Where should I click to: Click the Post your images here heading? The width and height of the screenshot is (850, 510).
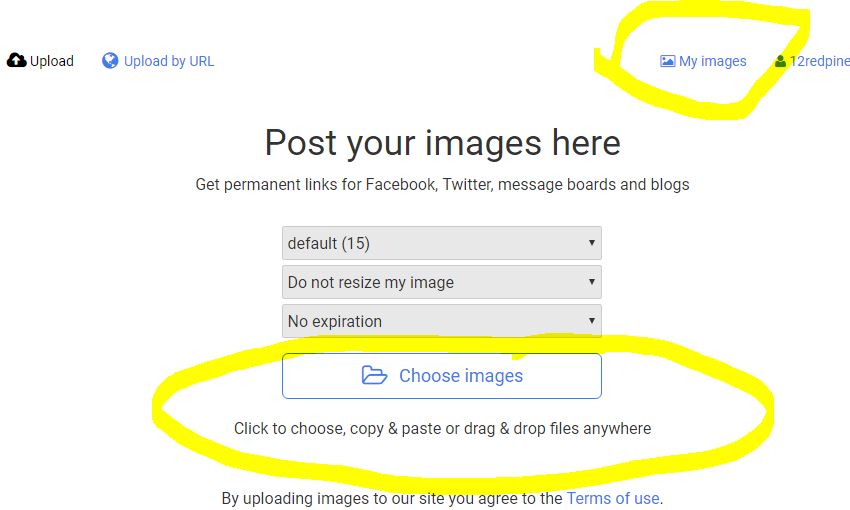(442, 143)
